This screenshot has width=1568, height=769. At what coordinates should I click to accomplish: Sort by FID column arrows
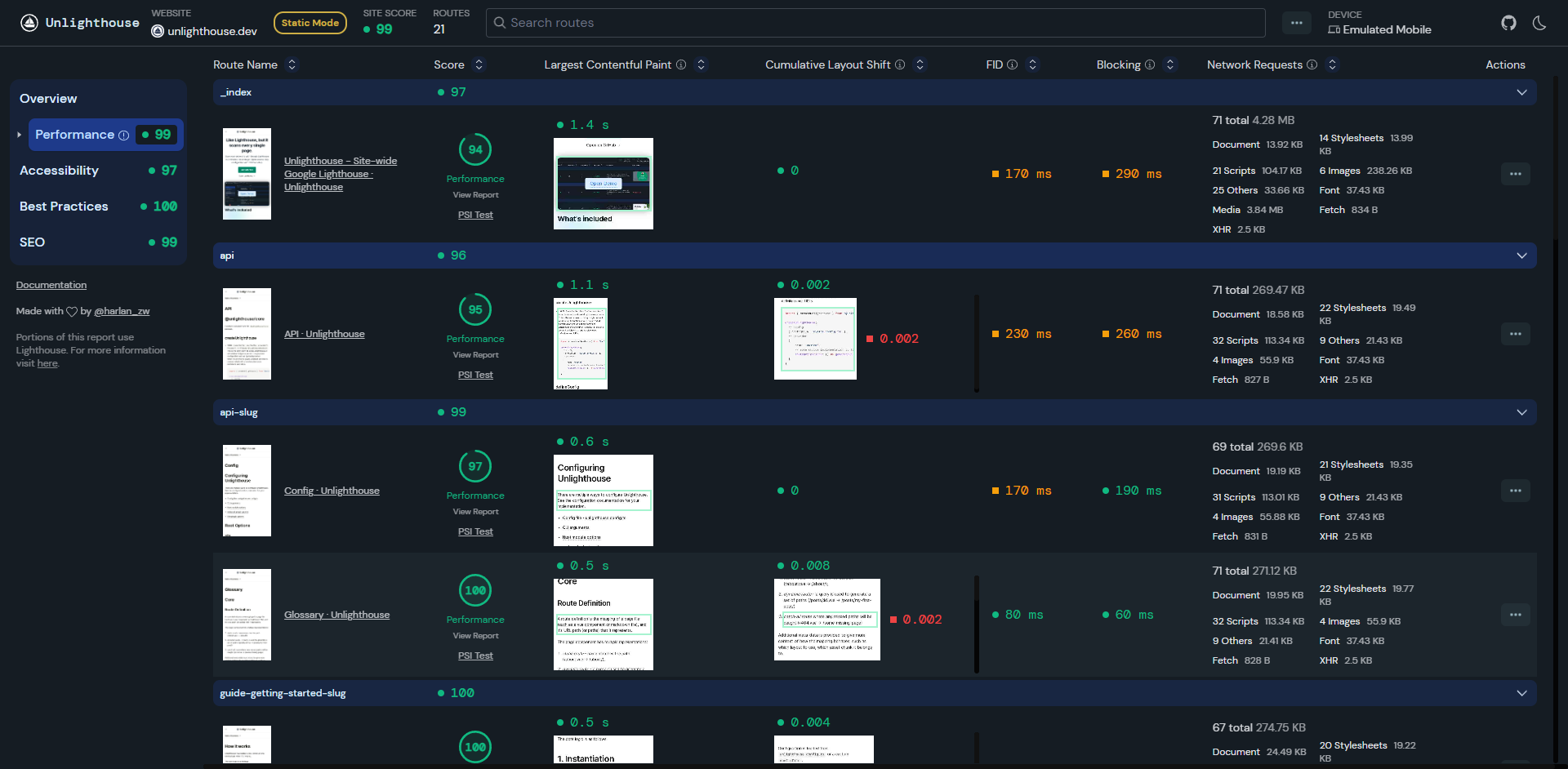pyautogui.click(x=1032, y=64)
